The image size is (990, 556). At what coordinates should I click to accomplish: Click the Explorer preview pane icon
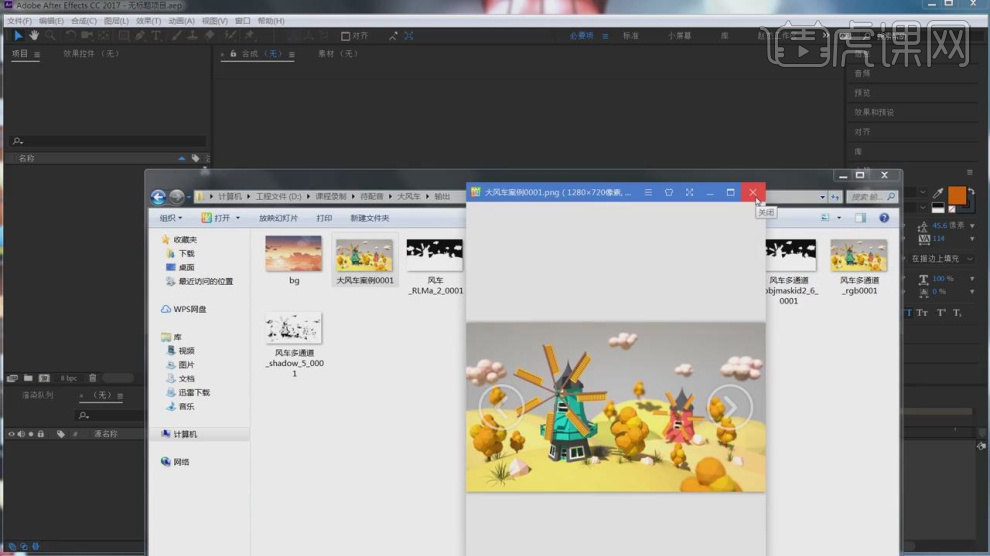[x=861, y=218]
